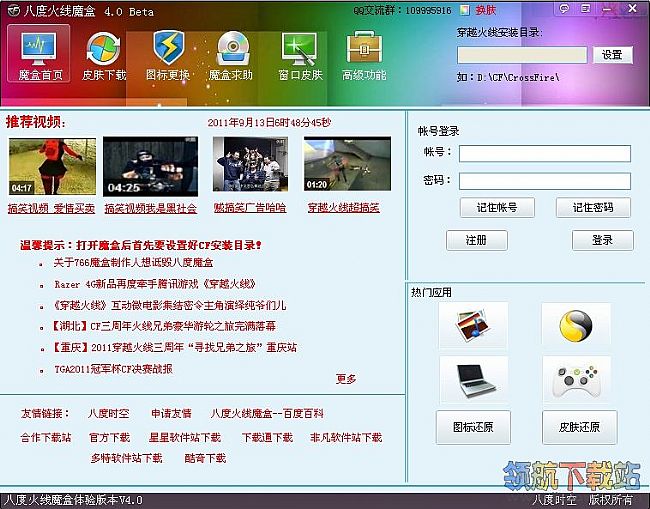
Task: Click the 版权所有 status bar text
Action: [x=611, y=499]
